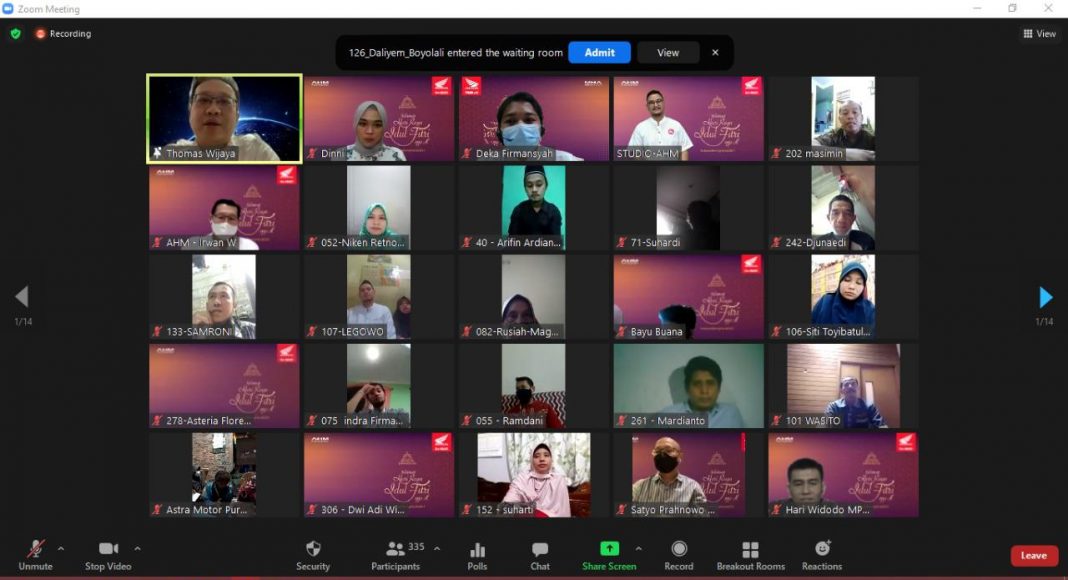Open the Polls icon
This screenshot has width=1068, height=580.
[x=477, y=549]
